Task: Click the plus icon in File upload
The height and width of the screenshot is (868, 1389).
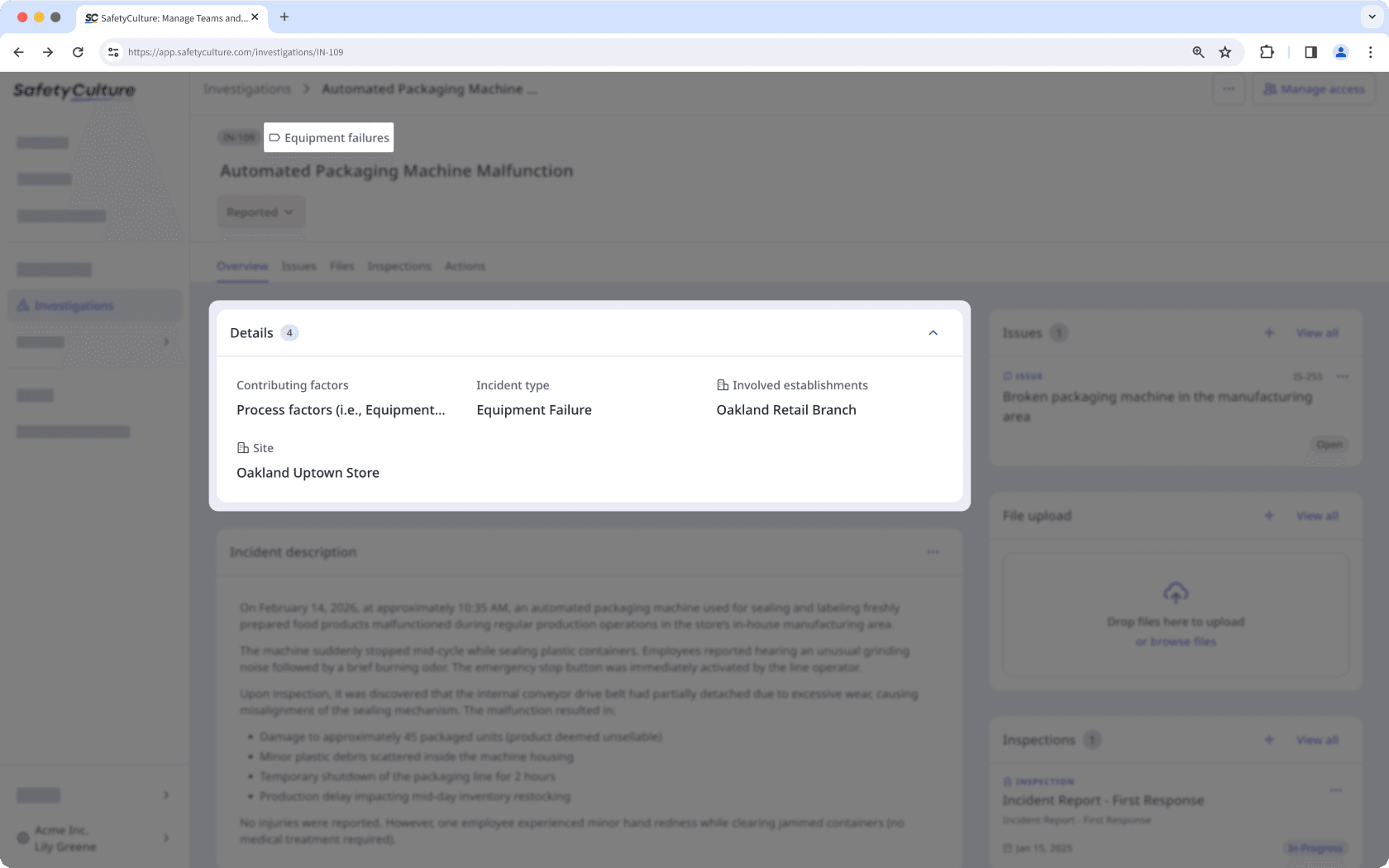Action: [x=1269, y=516]
